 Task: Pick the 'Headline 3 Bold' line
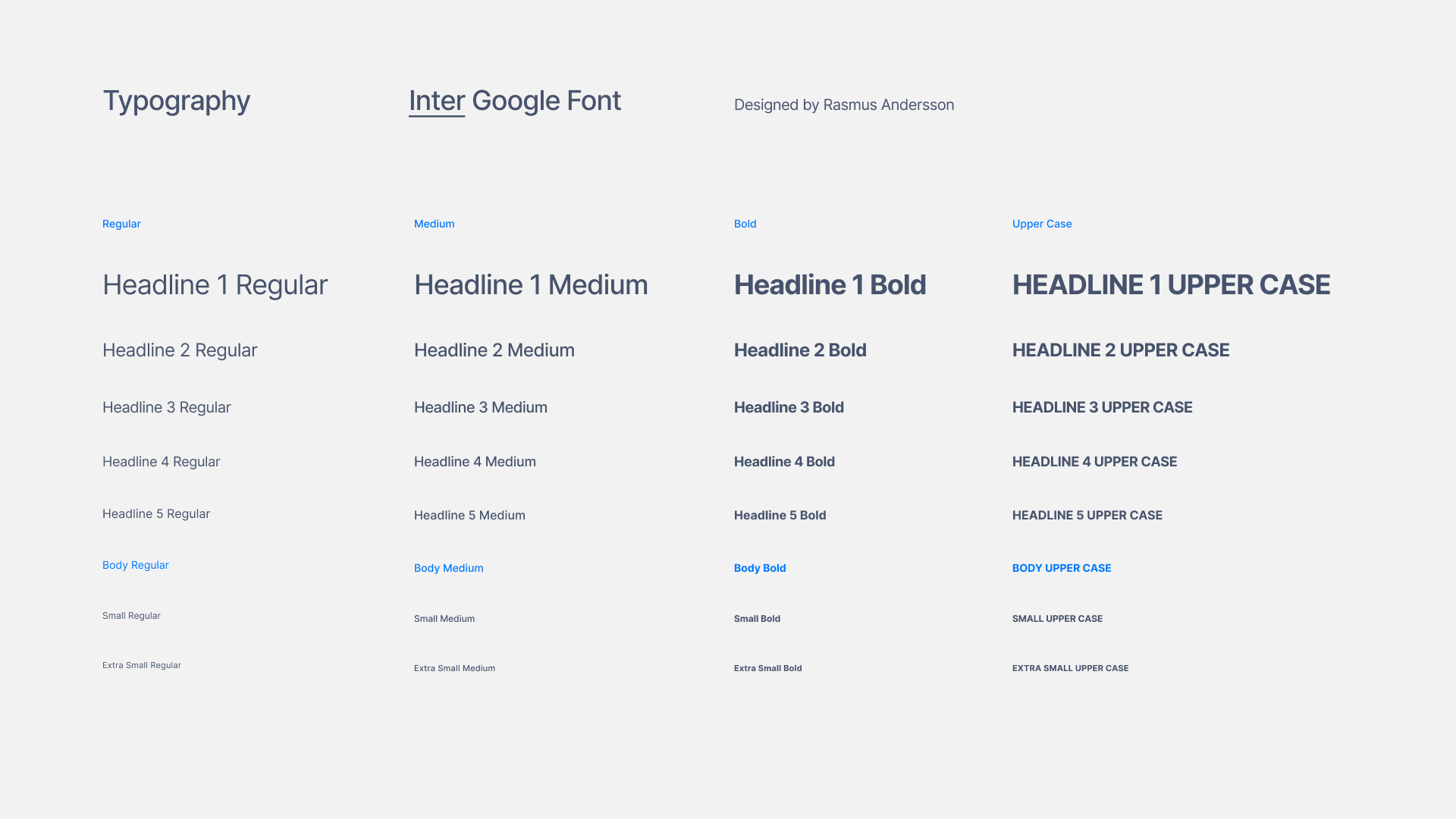click(x=789, y=408)
